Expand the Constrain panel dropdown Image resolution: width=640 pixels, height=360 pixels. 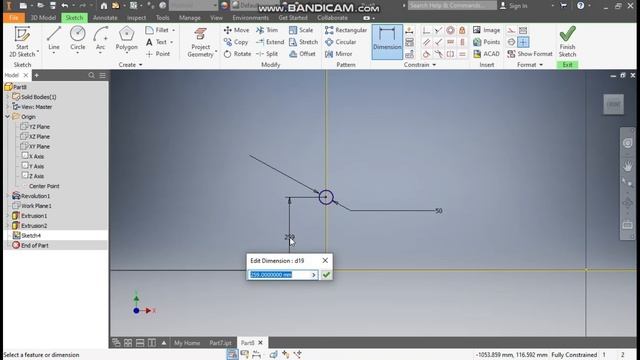pyautogui.click(x=434, y=65)
